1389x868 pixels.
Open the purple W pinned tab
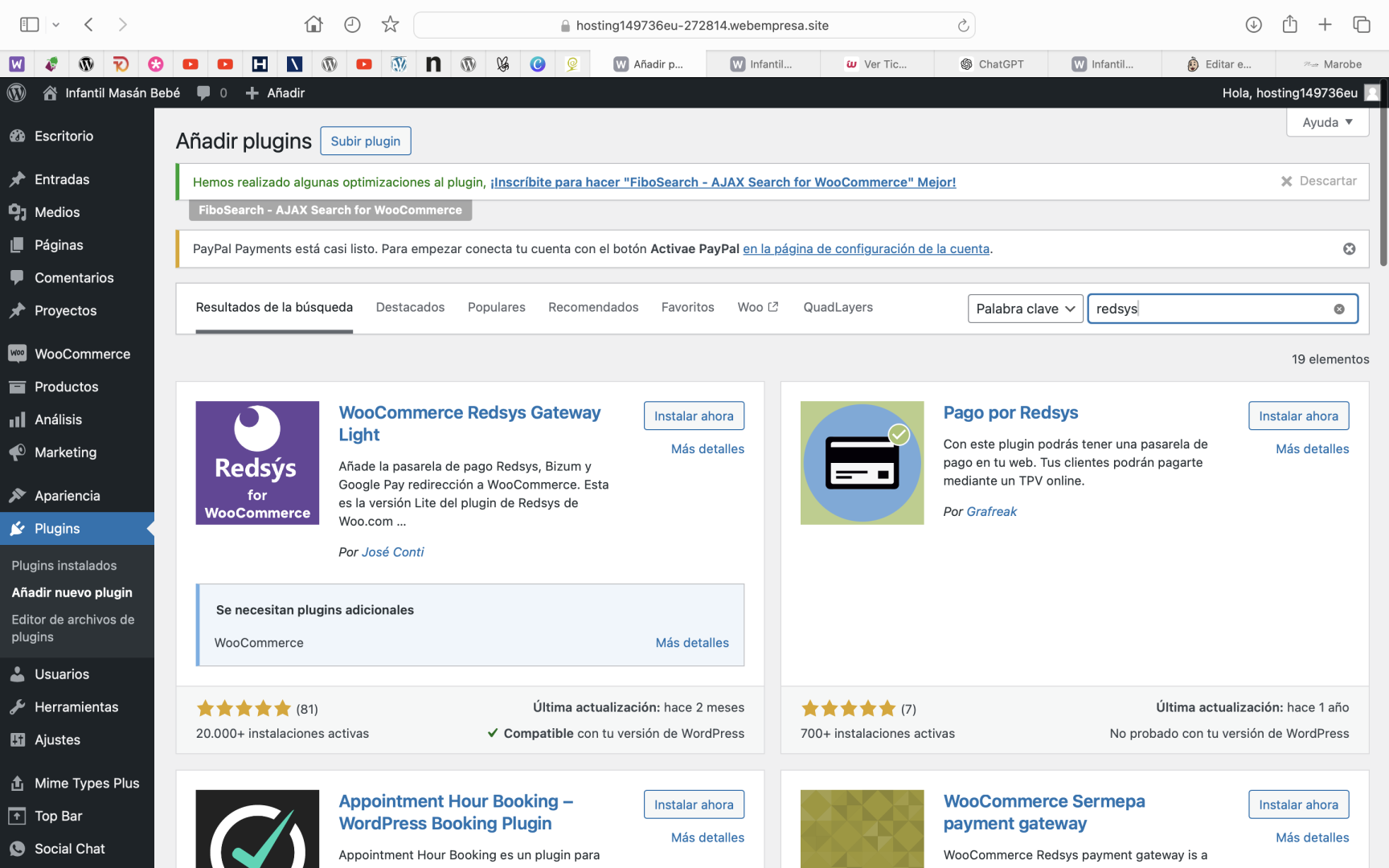(x=17, y=64)
